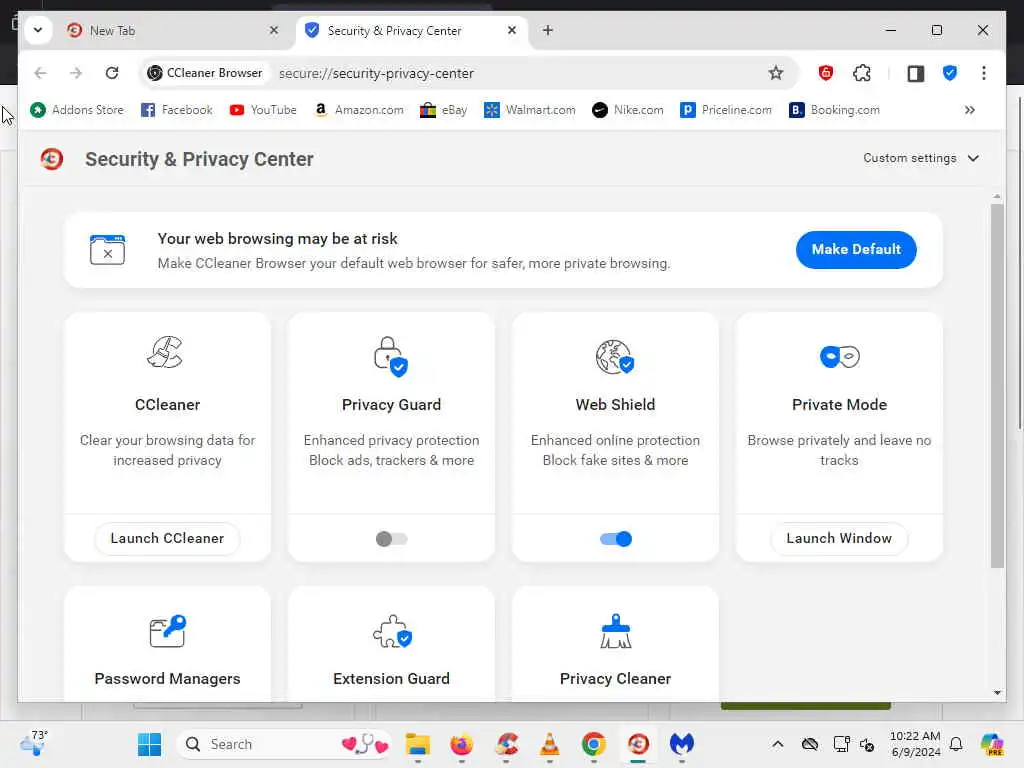Image resolution: width=1024 pixels, height=768 pixels.
Task: Click the CCleaner taskbar icon
Action: click(x=506, y=744)
